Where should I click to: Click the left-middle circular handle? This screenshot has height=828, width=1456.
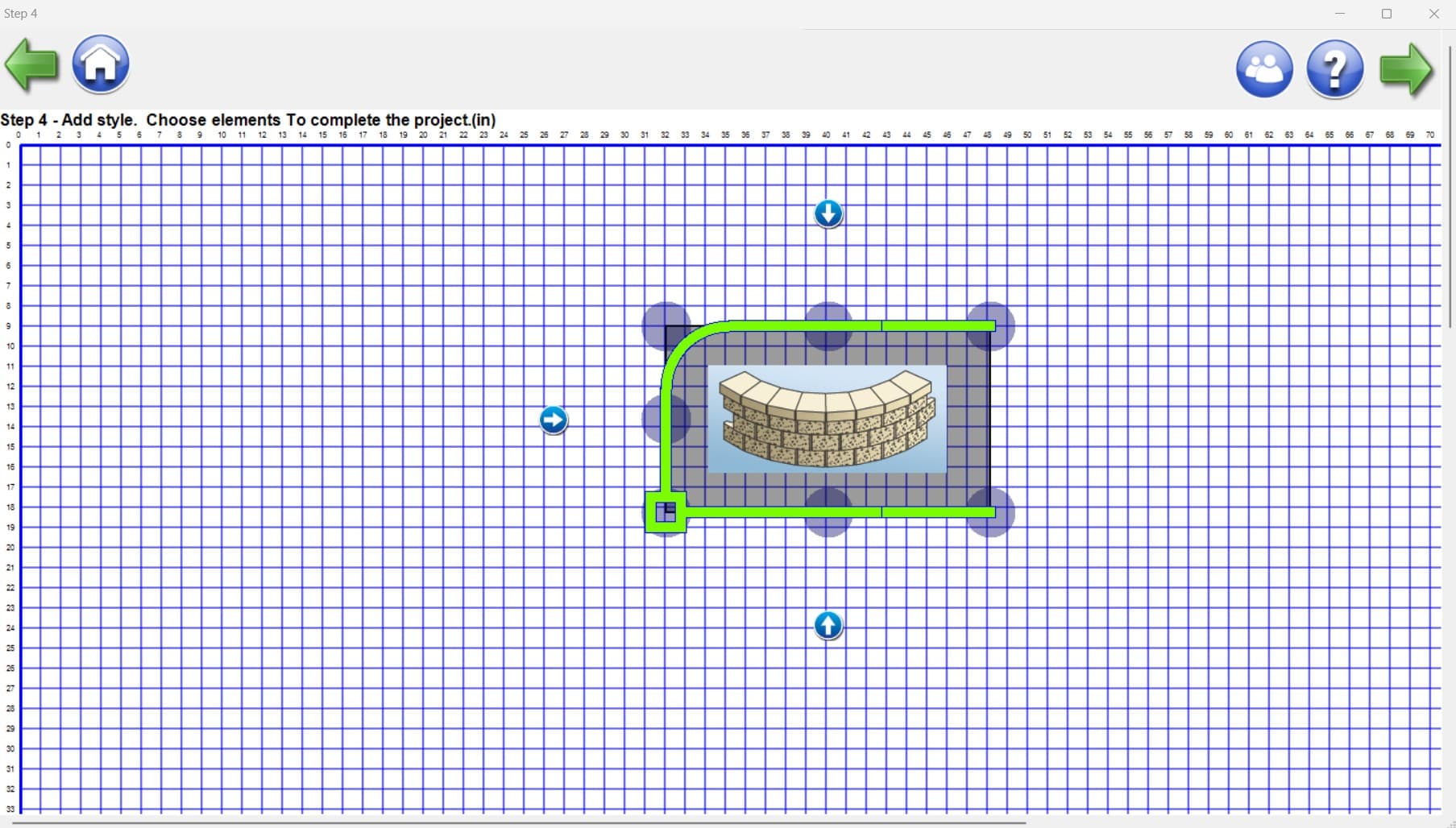coord(665,418)
